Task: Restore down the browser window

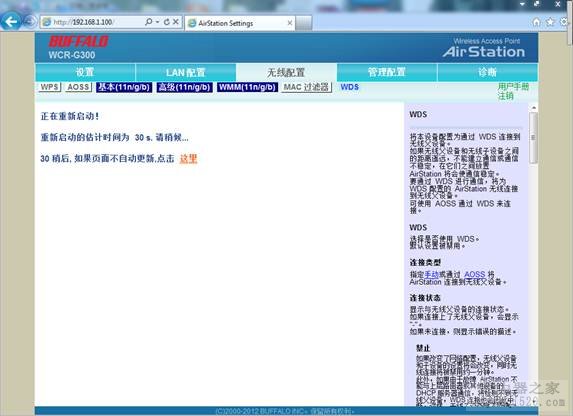Action: click(537, 4)
